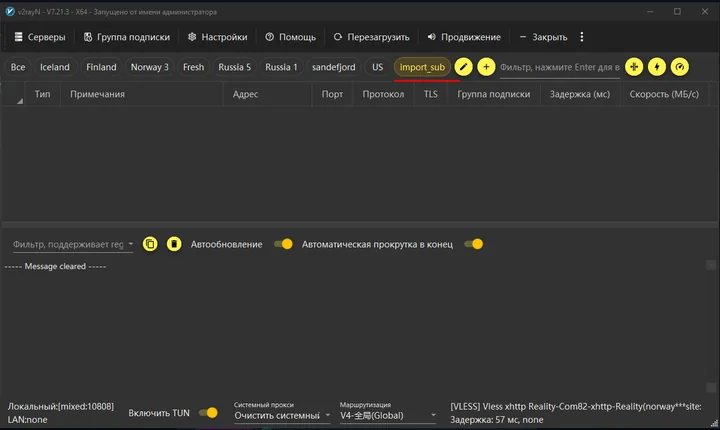Open the three-dot overflow menu
Image resolution: width=720 pixels, height=430 pixels.
[582, 37]
